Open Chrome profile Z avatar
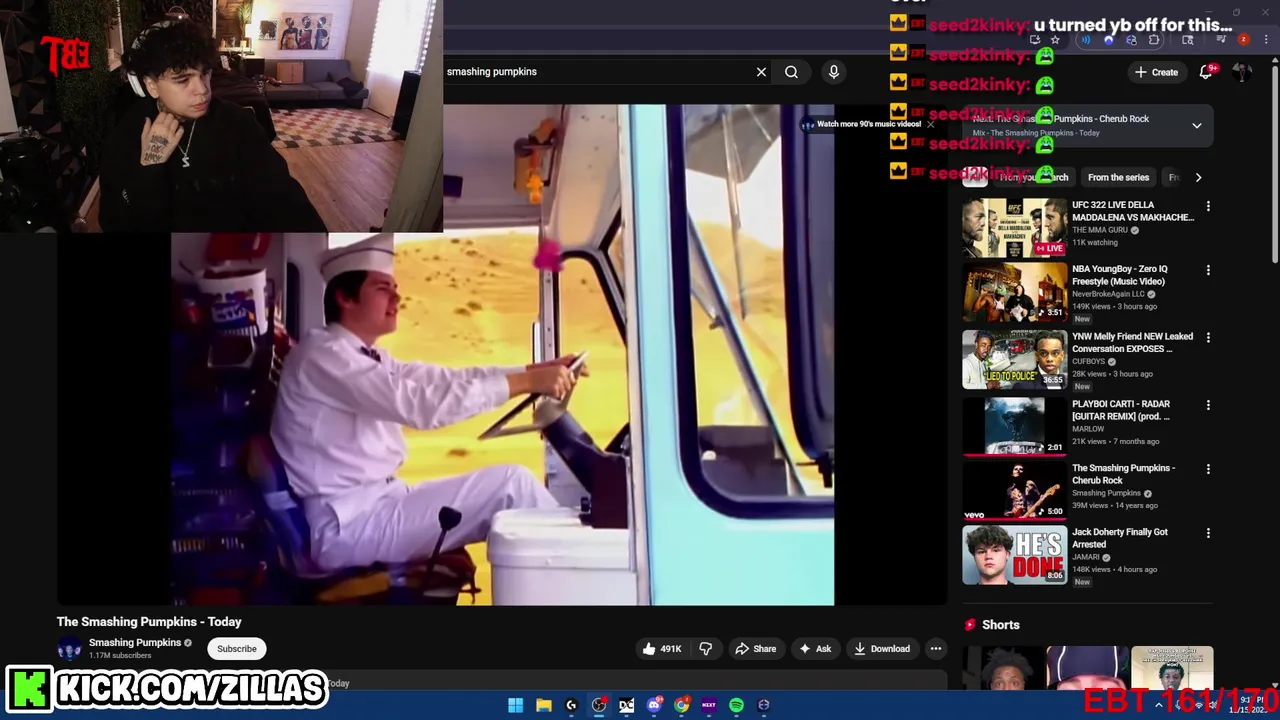Image resolution: width=1280 pixels, height=720 pixels. pyautogui.click(x=1243, y=40)
